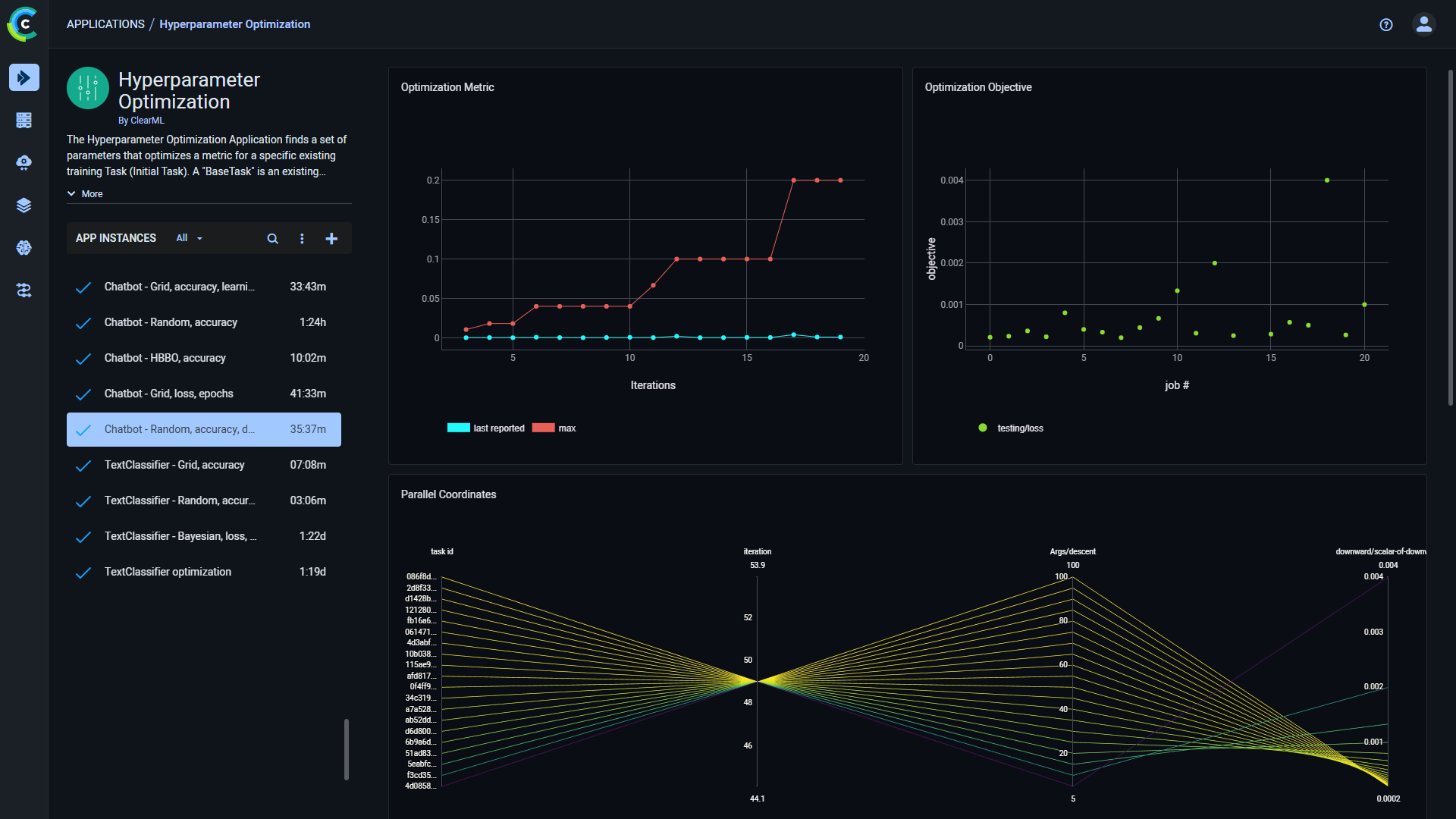1456x819 pixels.
Task: Open the Datasets layers icon in sidebar
Action: point(24,205)
